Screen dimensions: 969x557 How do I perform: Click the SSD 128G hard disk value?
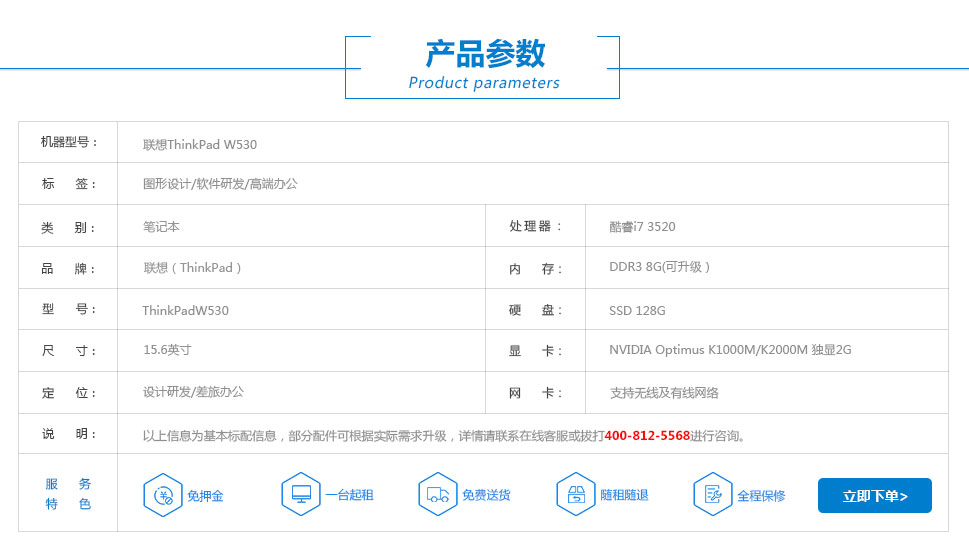pyautogui.click(x=637, y=310)
